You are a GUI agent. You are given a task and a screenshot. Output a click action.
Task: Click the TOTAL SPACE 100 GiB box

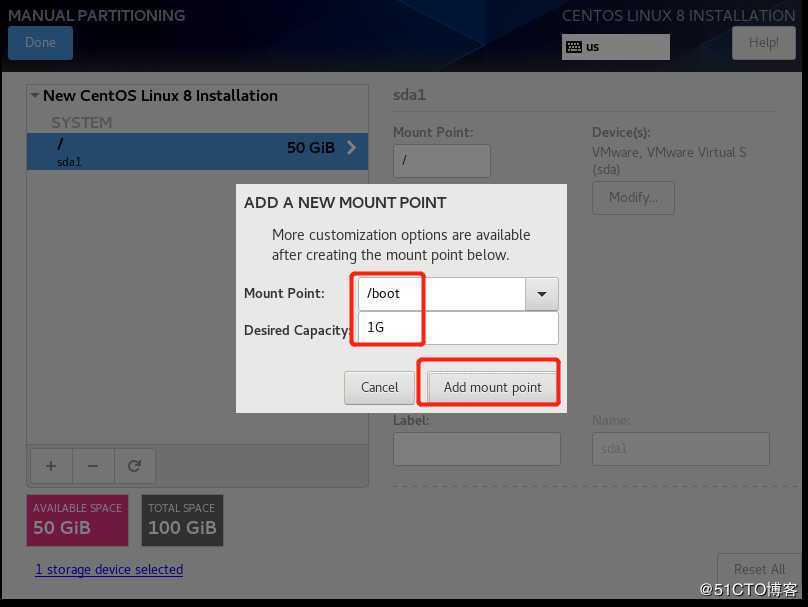182,520
